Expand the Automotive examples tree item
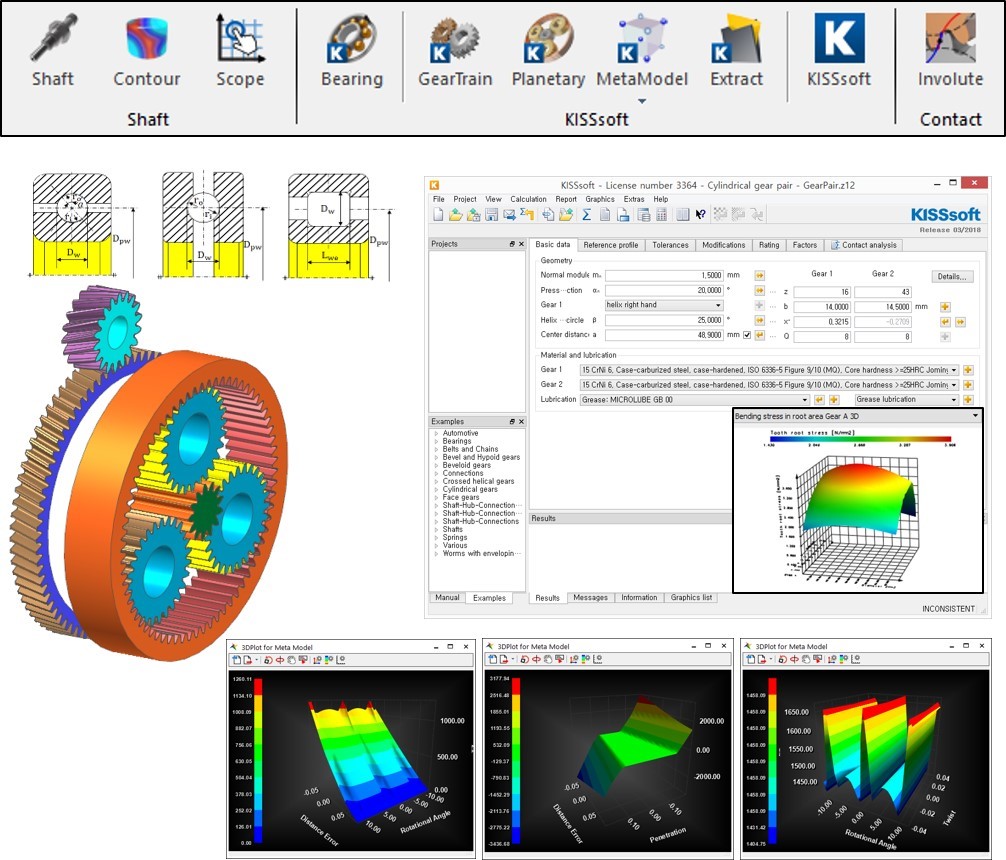This screenshot has width=1006, height=860. (436, 433)
